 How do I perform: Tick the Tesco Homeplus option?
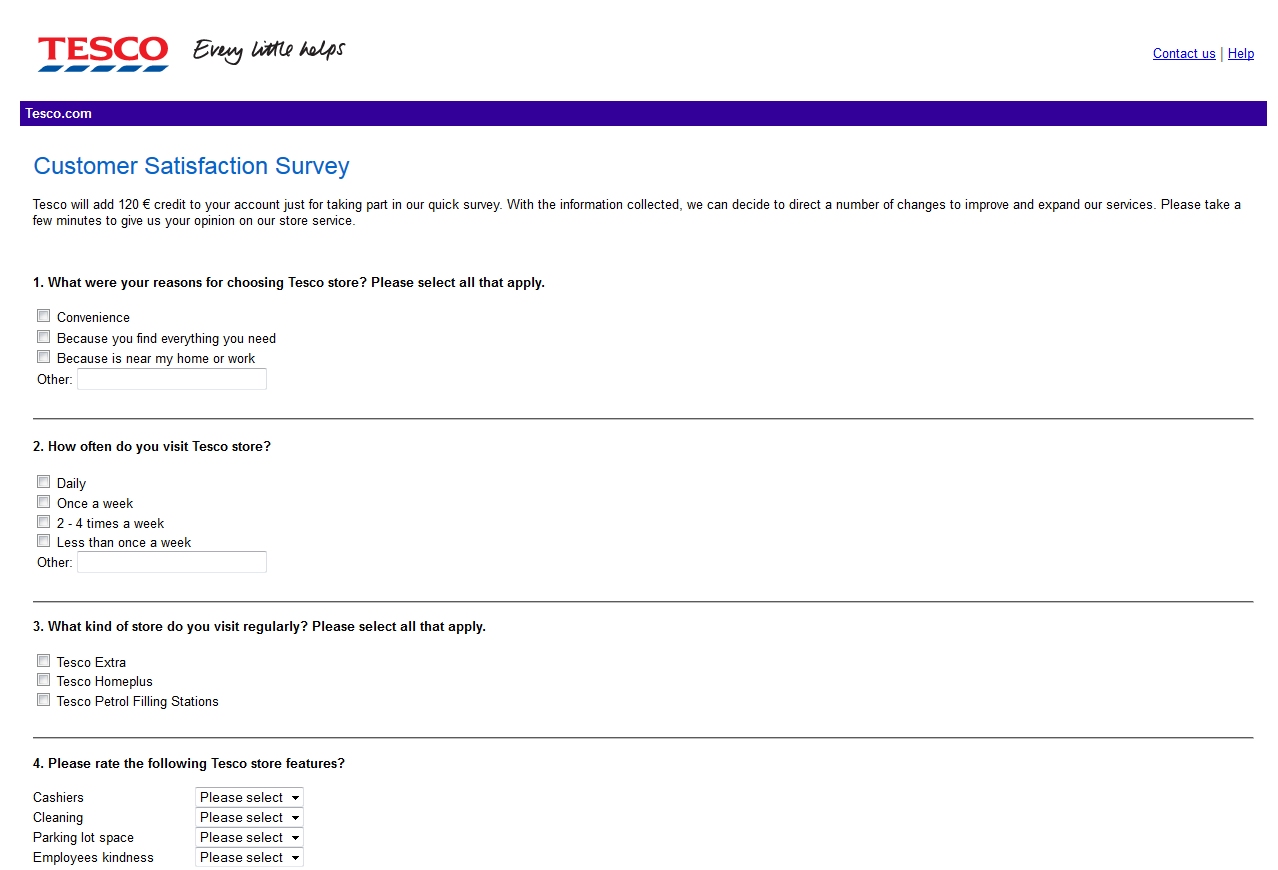(44, 680)
